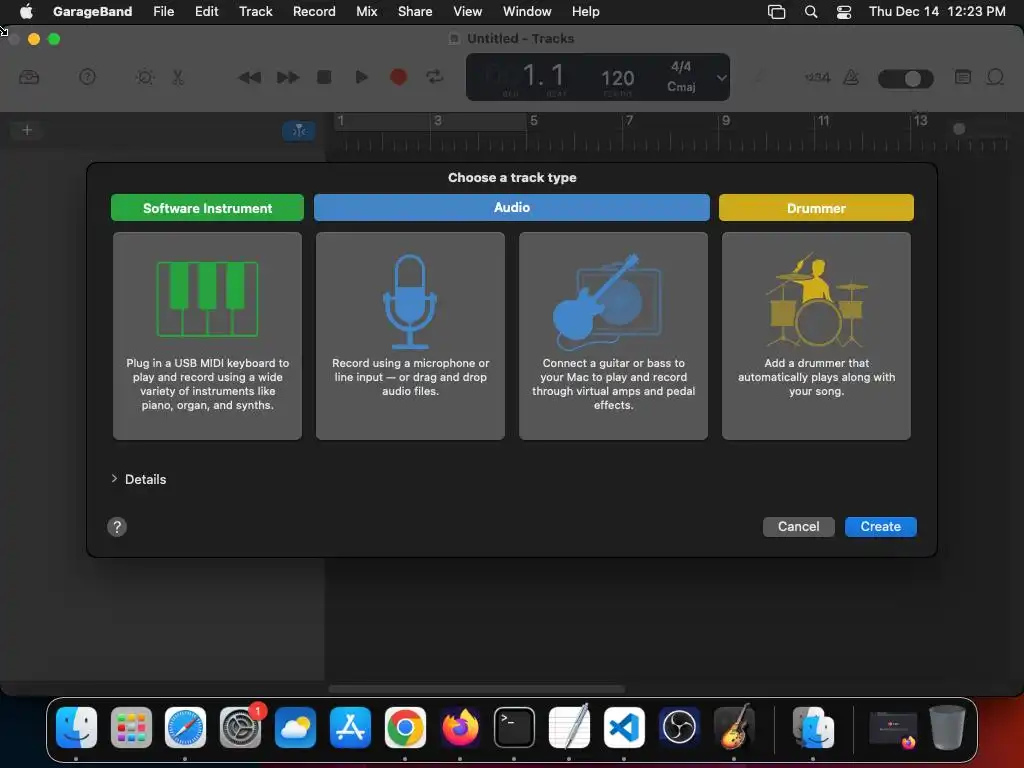Toggle the count-in 1234 button
This screenshot has height=768, width=1024.
[x=818, y=78]
